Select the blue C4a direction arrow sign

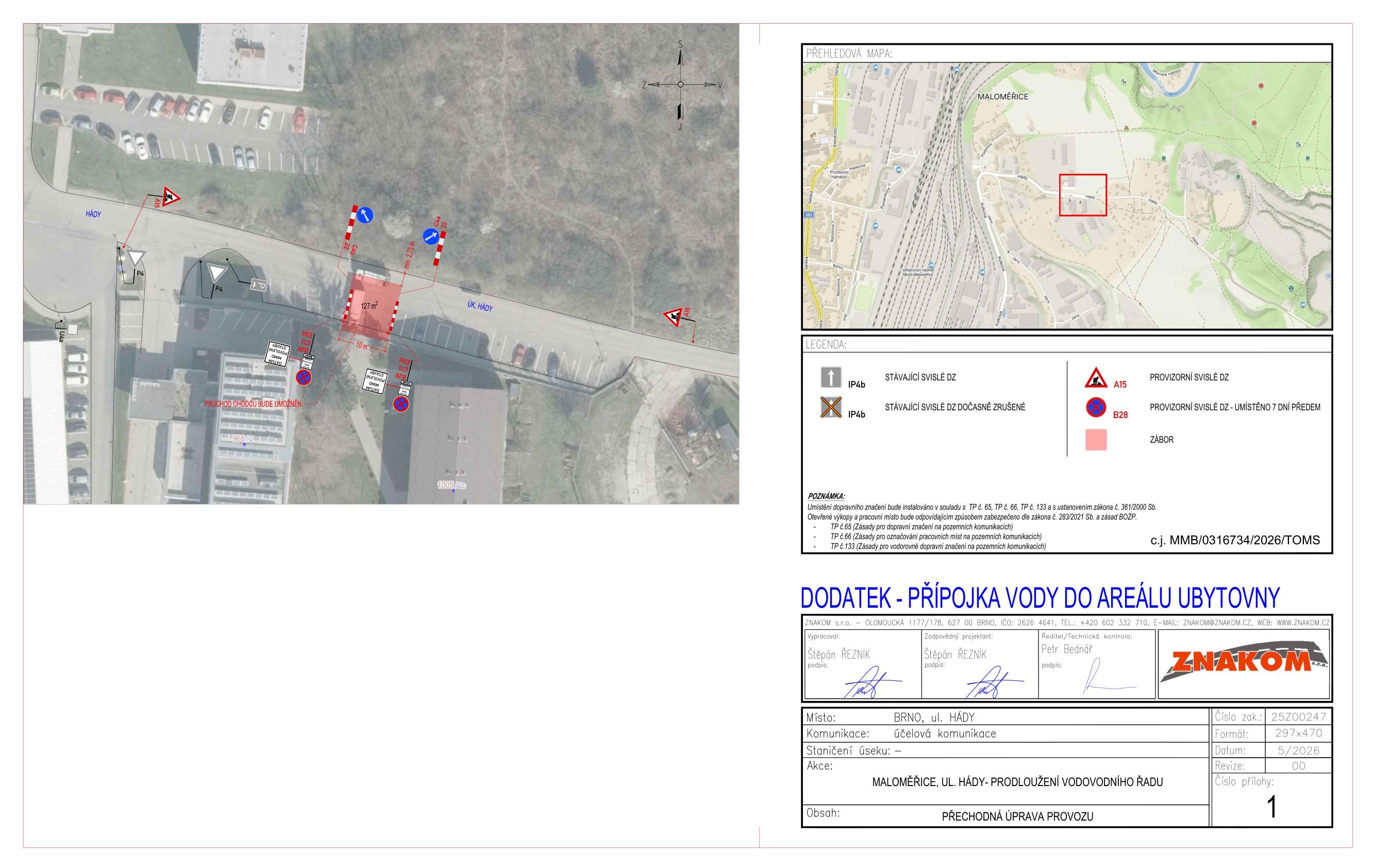pos(430,236)
